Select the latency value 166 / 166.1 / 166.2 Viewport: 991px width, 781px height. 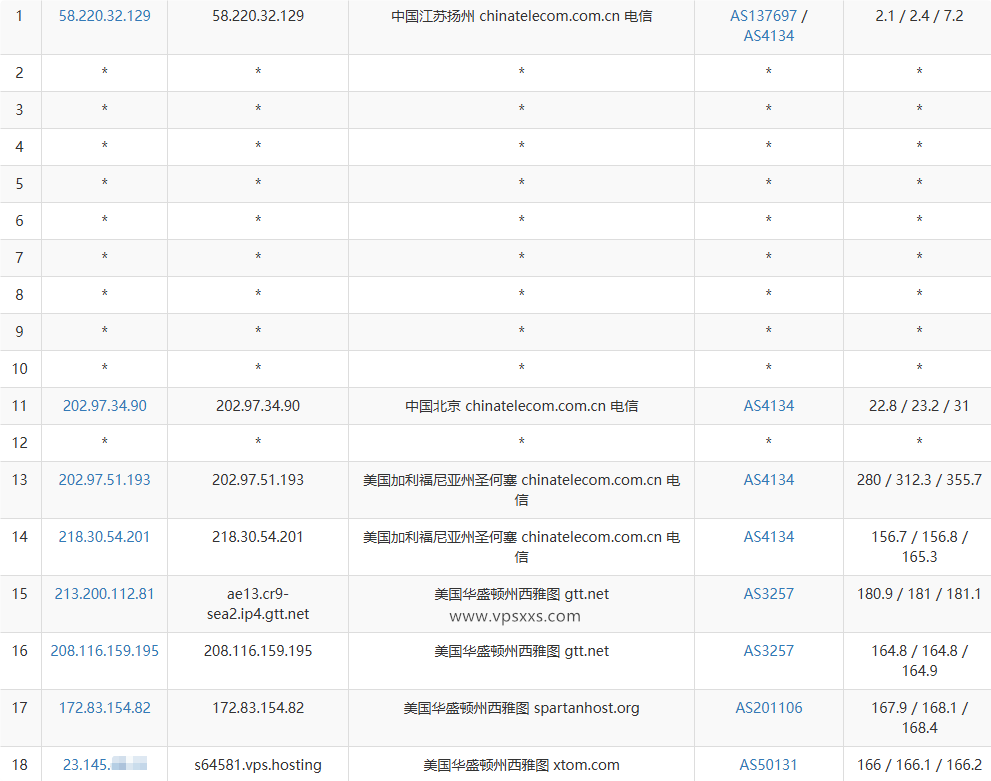tap(919, 765)
